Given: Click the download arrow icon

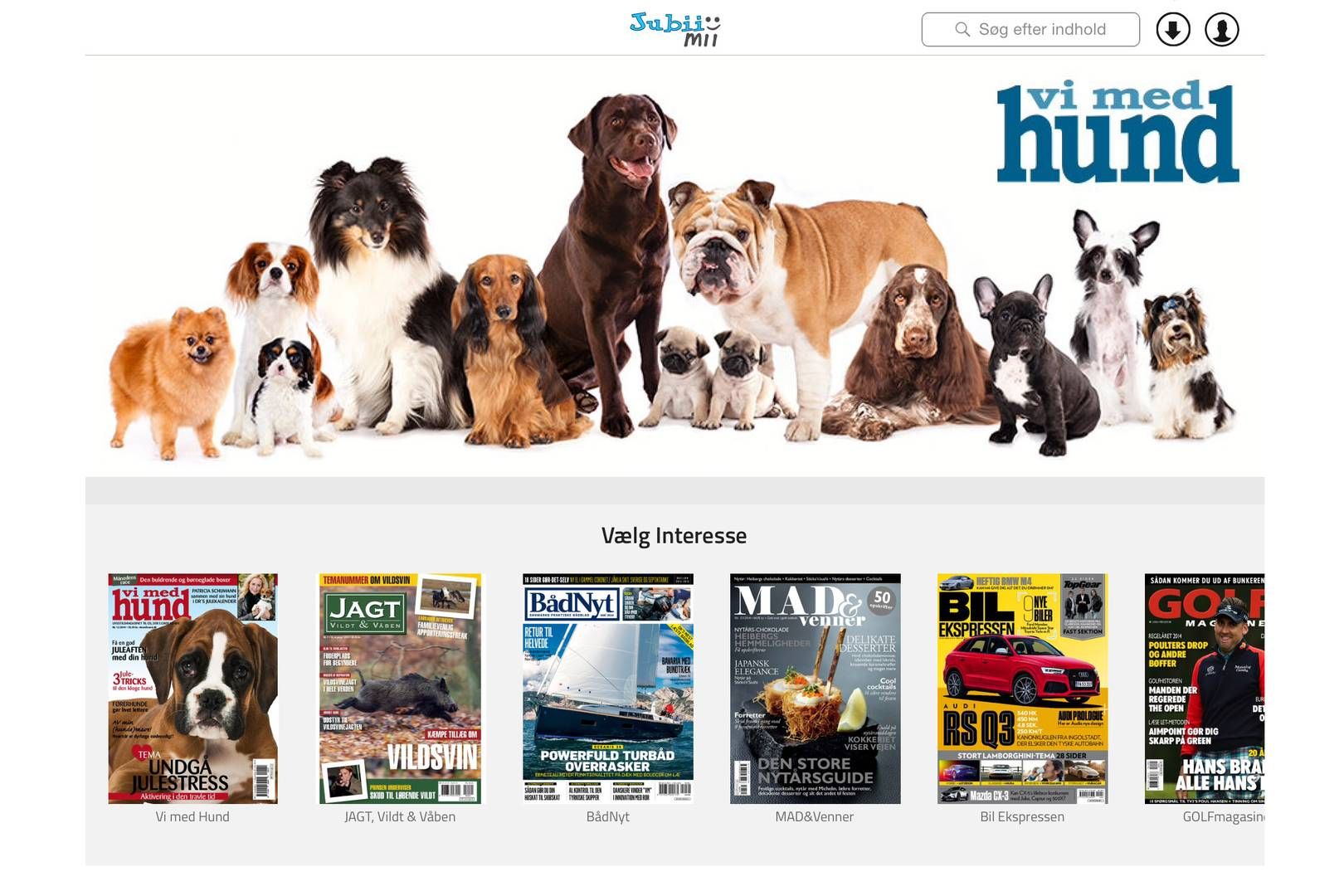Looking at the screenshot, I should click(1172, 30).
